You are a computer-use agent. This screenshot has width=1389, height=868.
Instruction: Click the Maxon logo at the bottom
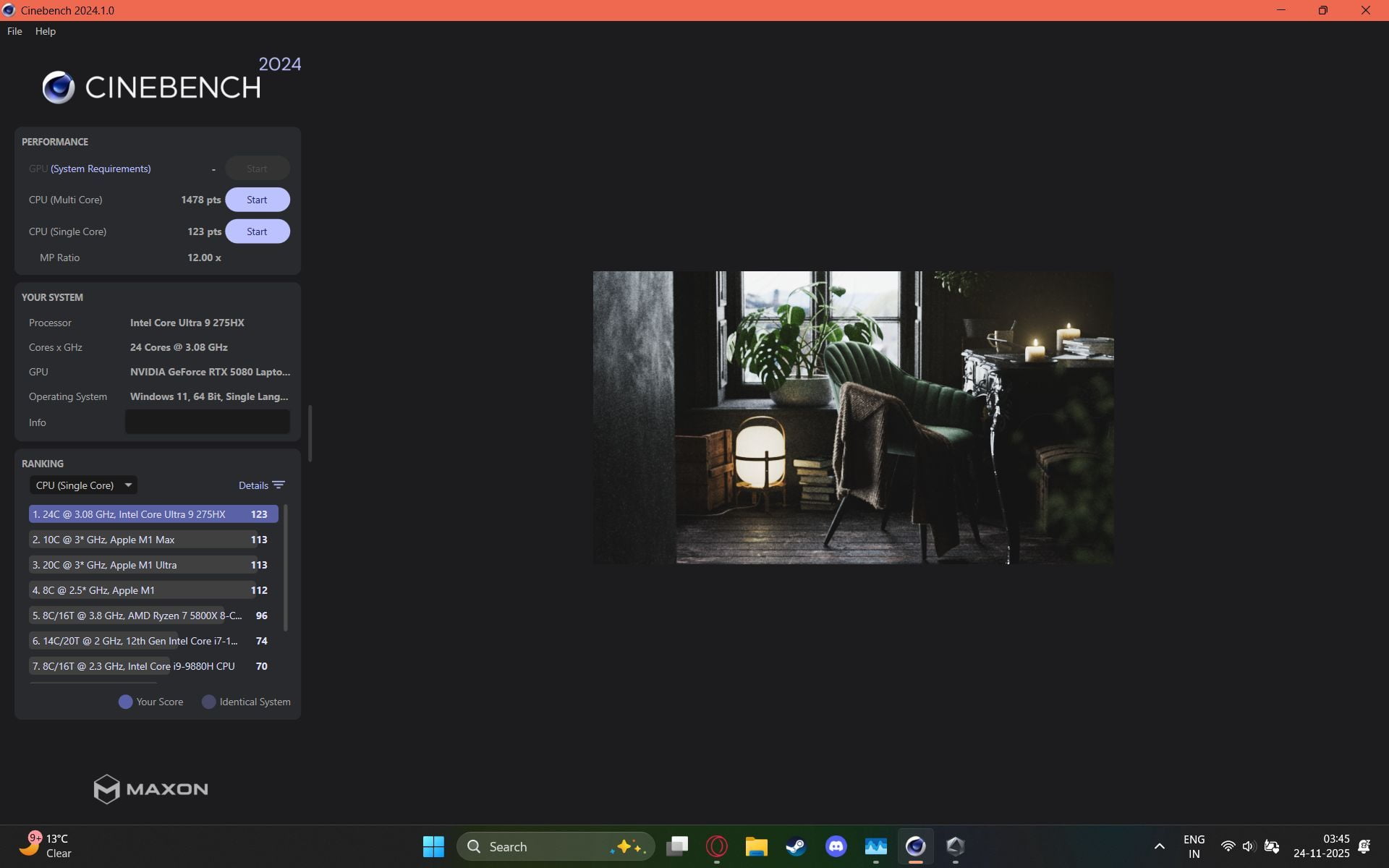pos(150,789)
